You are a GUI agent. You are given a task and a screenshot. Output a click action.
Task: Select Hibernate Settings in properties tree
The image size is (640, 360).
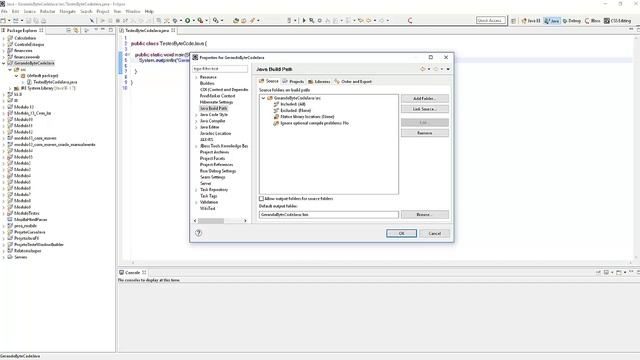coord(216,102)
